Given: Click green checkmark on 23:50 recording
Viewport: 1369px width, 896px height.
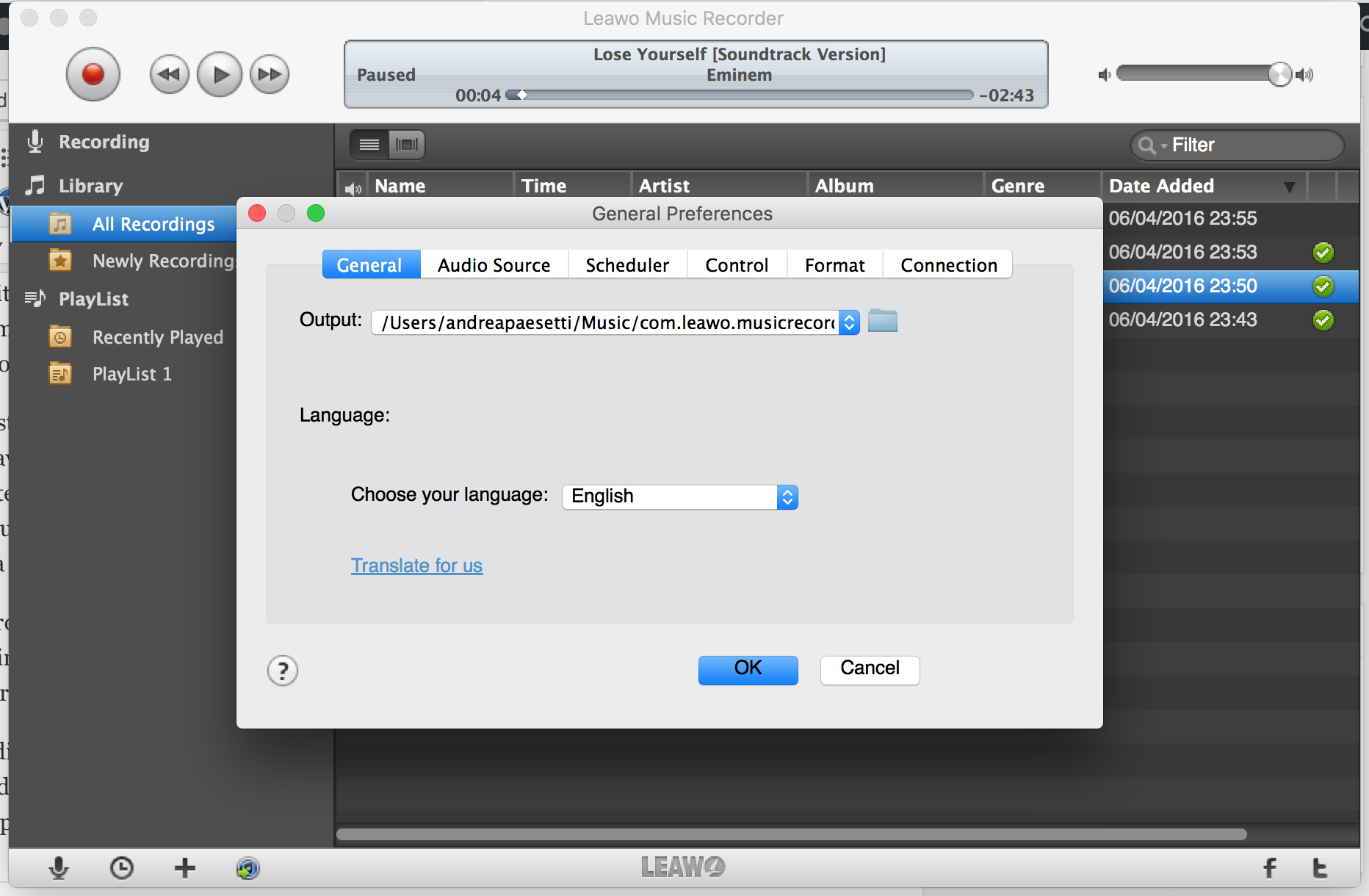Looking at the screenshot, I should point(1323,286).
